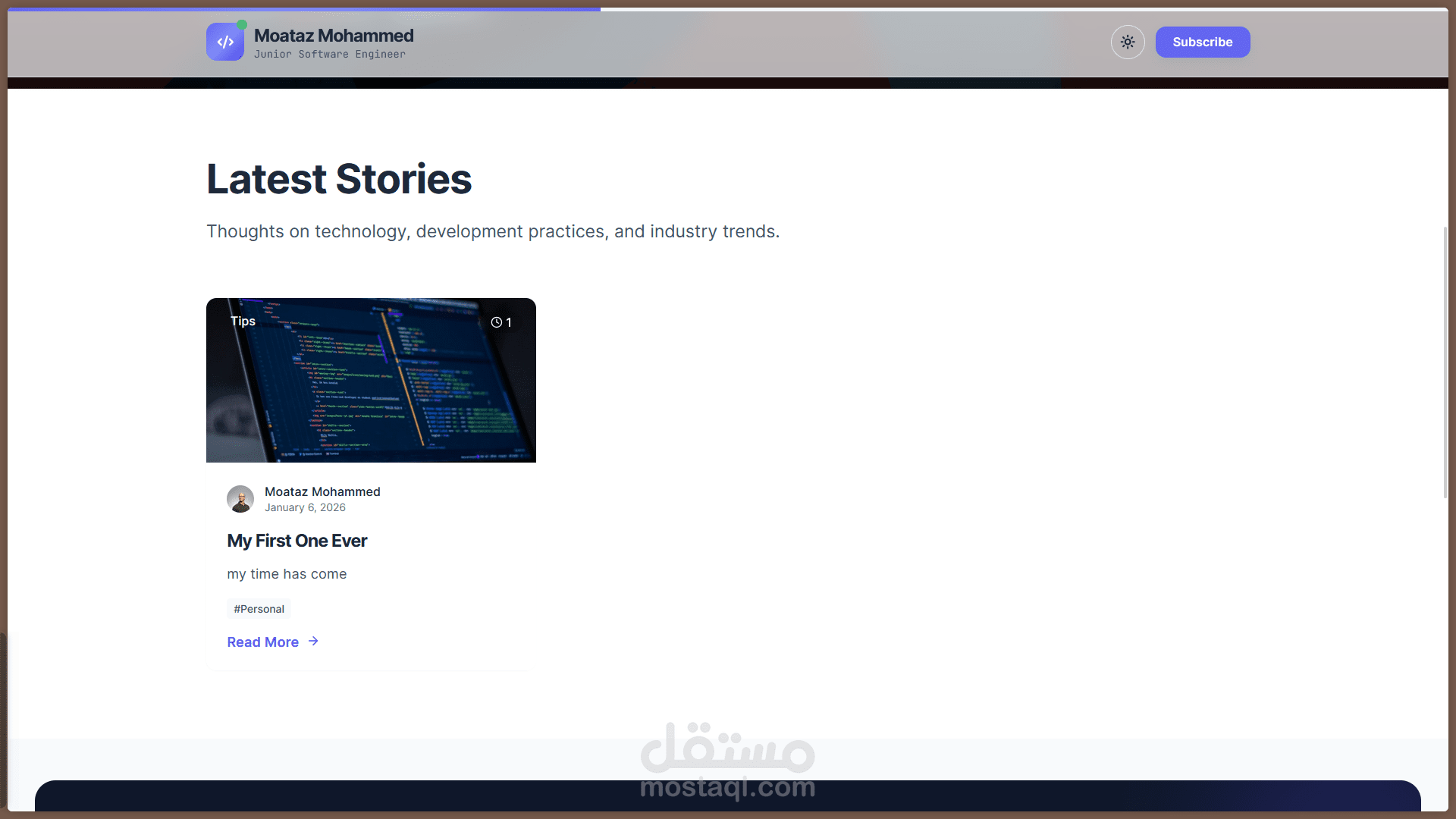Toggle the light/dark theme sun button
This screenshot has height=819, width=1456.
point(1128,42)
